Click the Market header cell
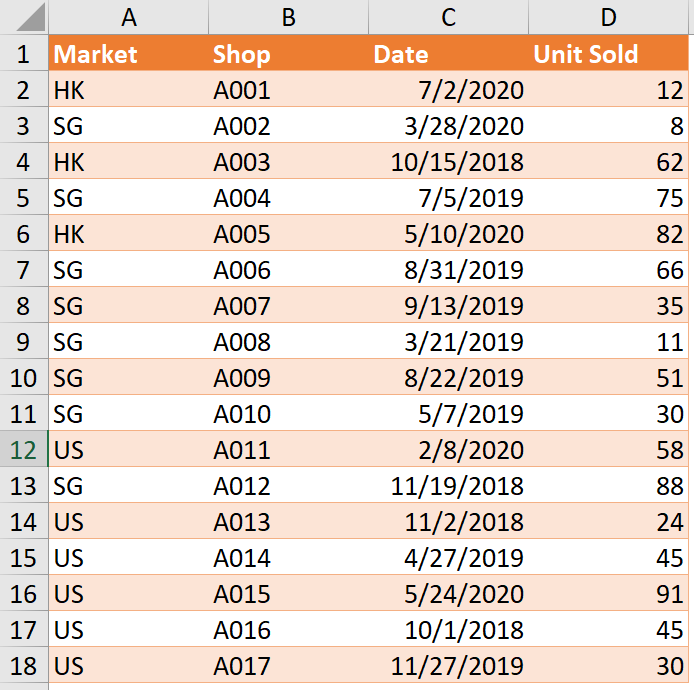694x690 pixels. (128, 54)
